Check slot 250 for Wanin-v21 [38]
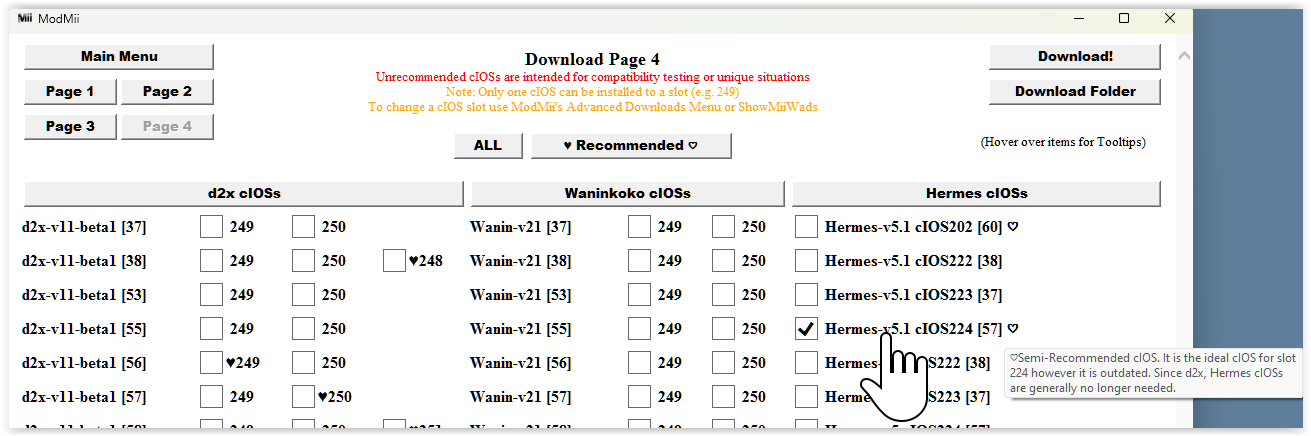 (723, 261)
